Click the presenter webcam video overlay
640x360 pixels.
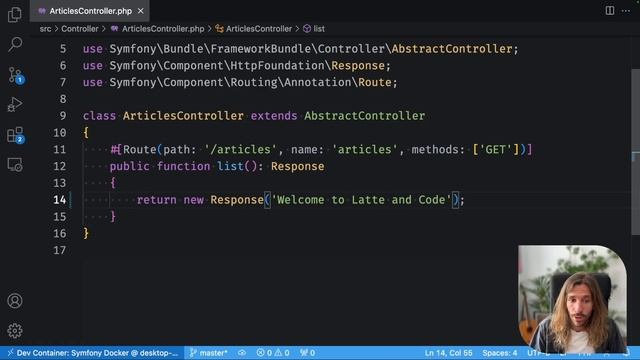pos(572,298)
